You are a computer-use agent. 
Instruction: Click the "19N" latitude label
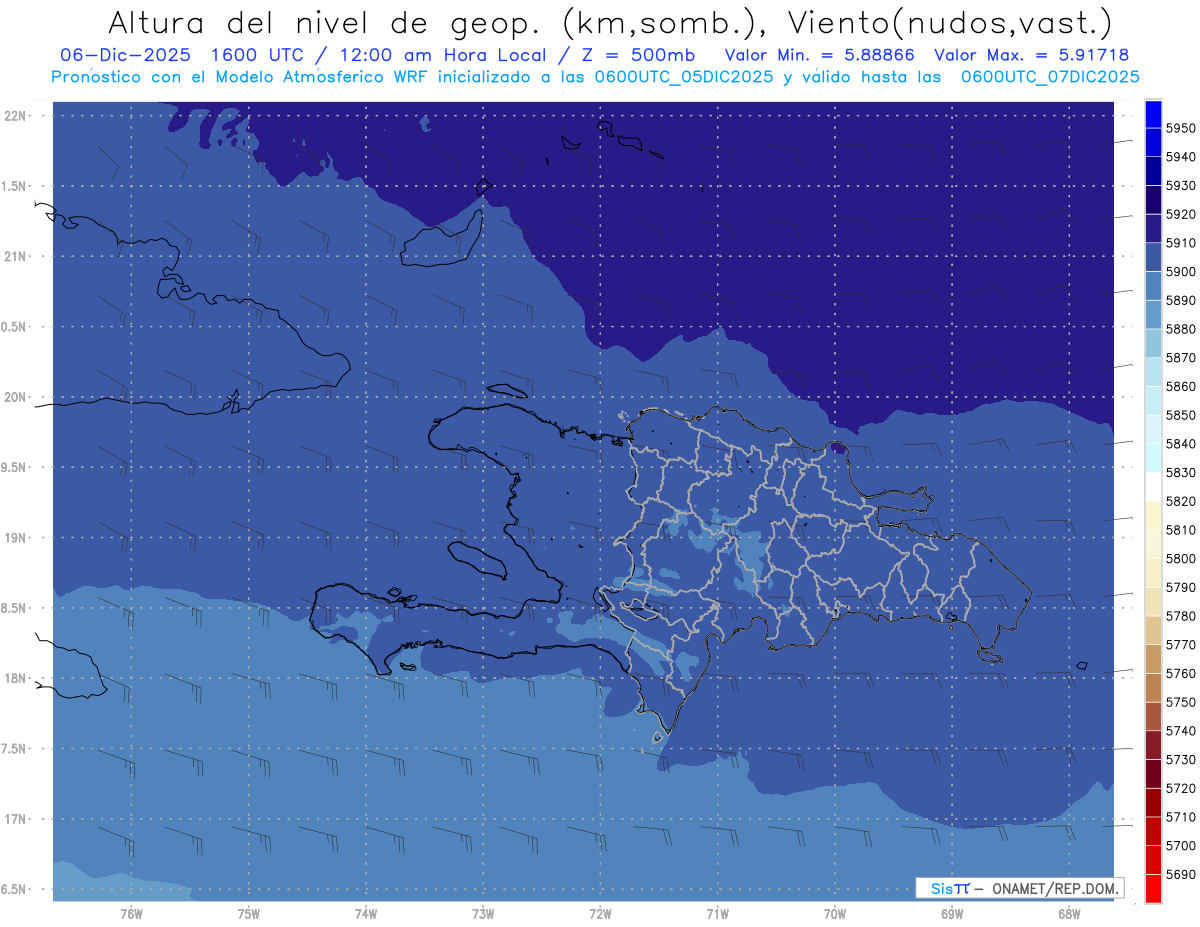[17, 538]
